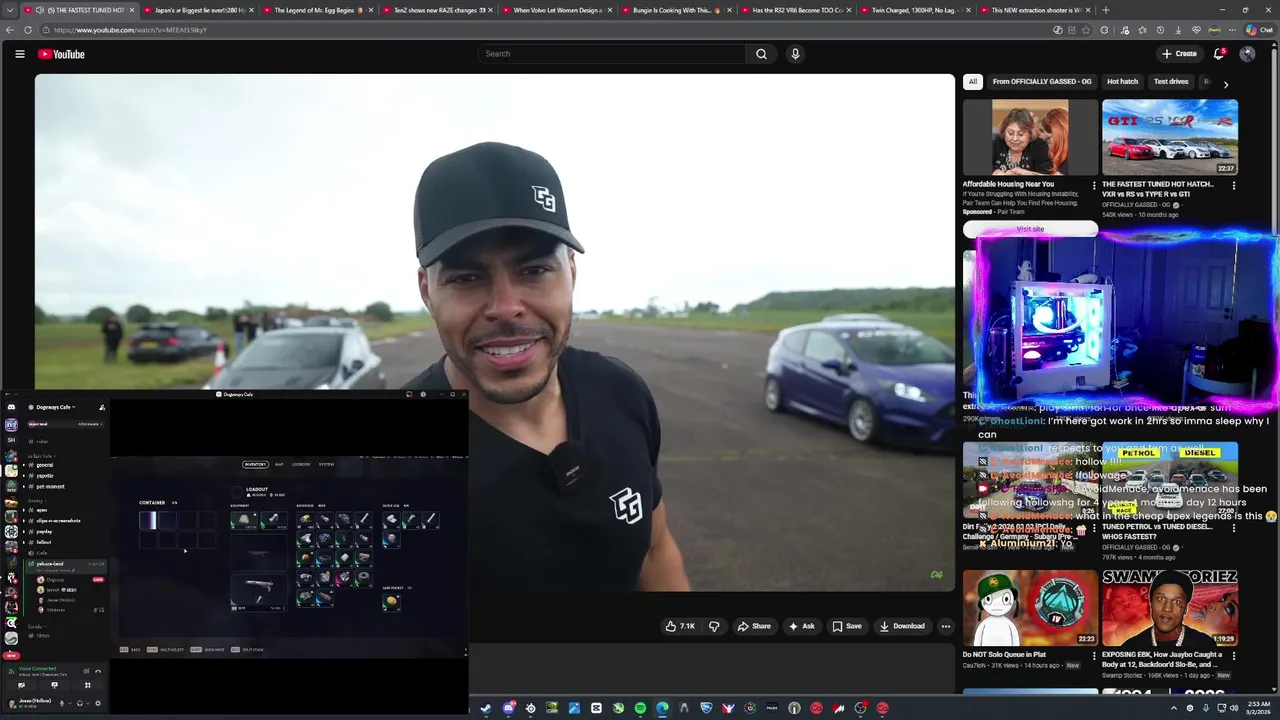Screen dimensions: 1280x720
Task: Add page to favorites with star icon
Action: click(x=1085, y=30)
